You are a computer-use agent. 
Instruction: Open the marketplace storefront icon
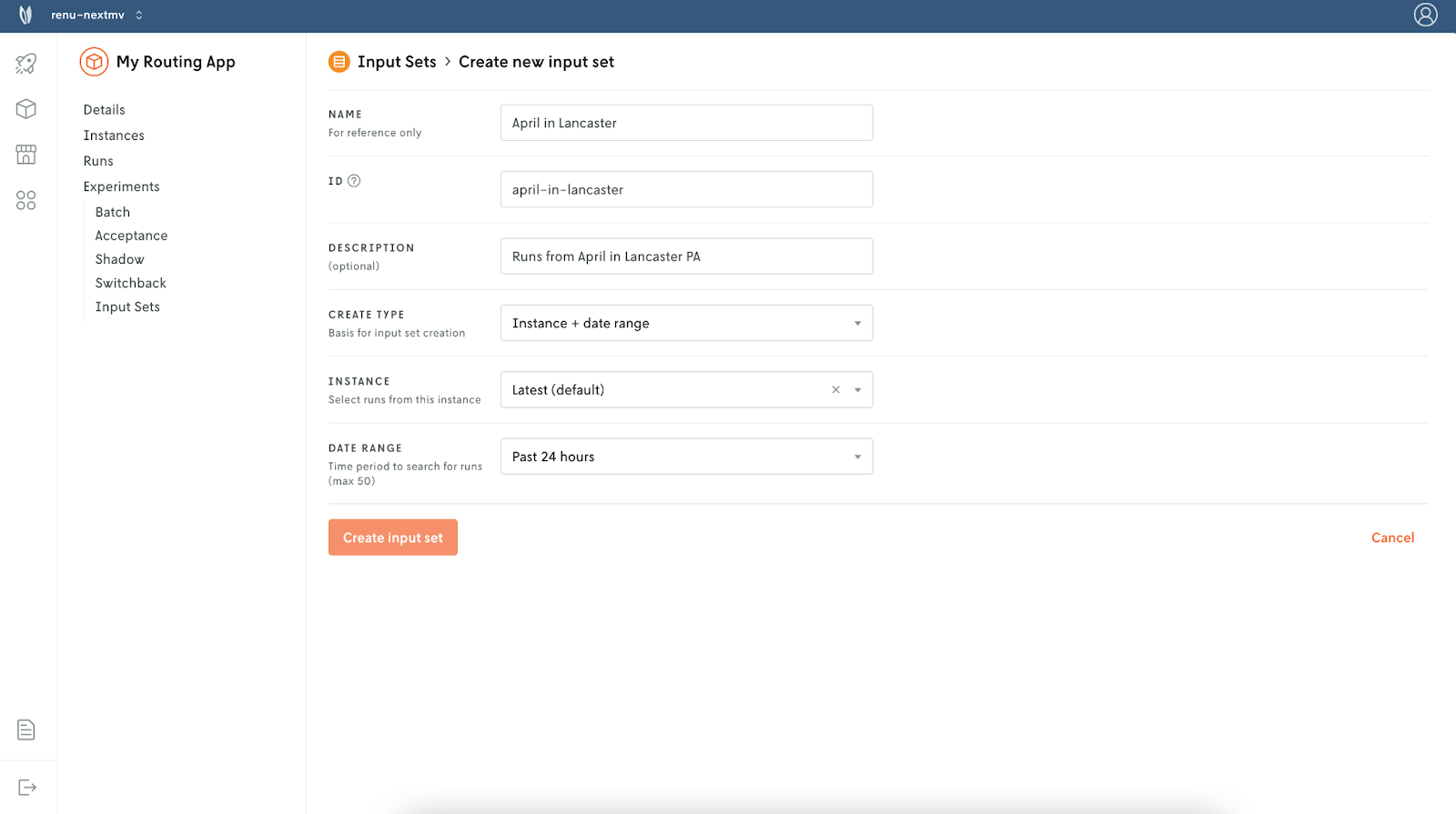click(x=26, y=155)
